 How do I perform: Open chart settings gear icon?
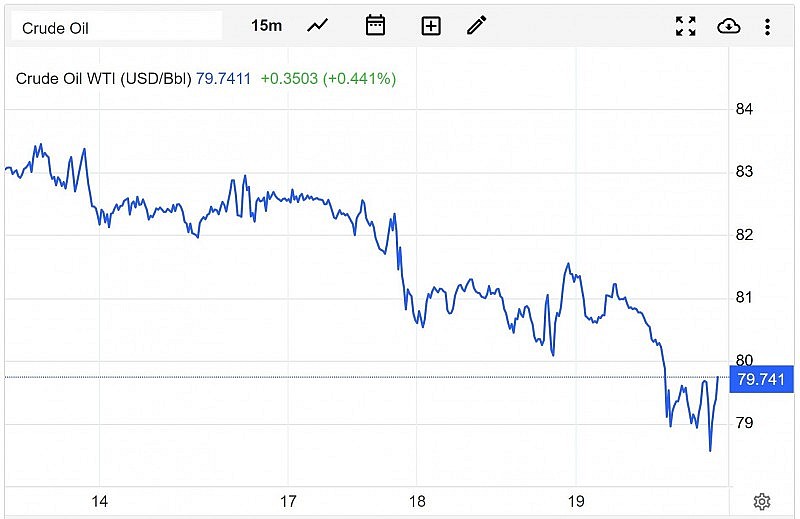[762, 501]
